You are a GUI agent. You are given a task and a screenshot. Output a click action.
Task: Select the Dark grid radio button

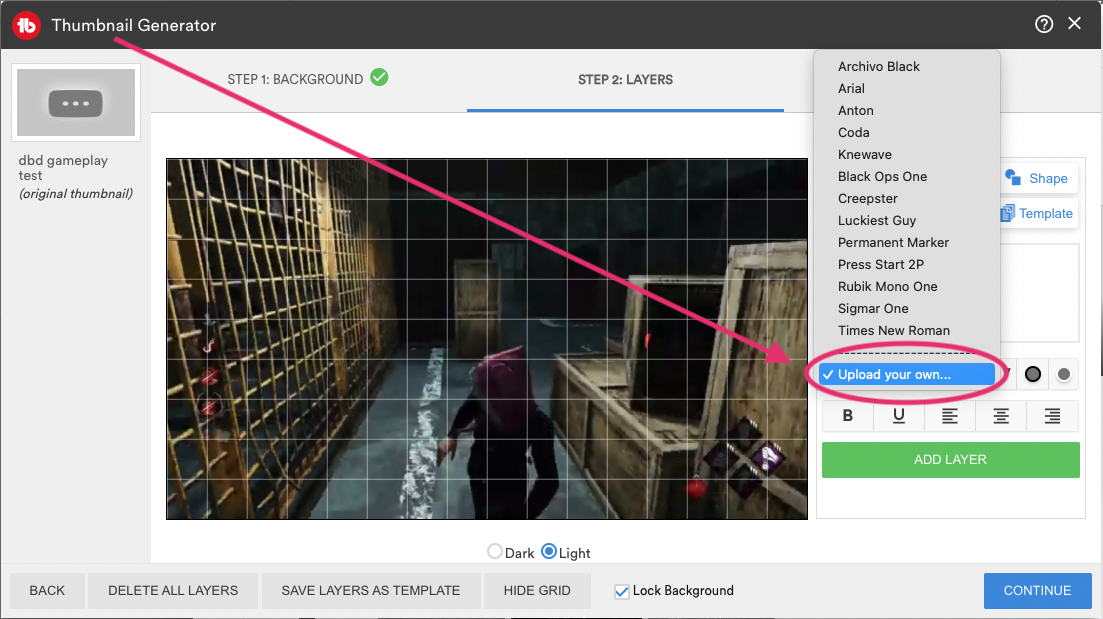(495, 551)
